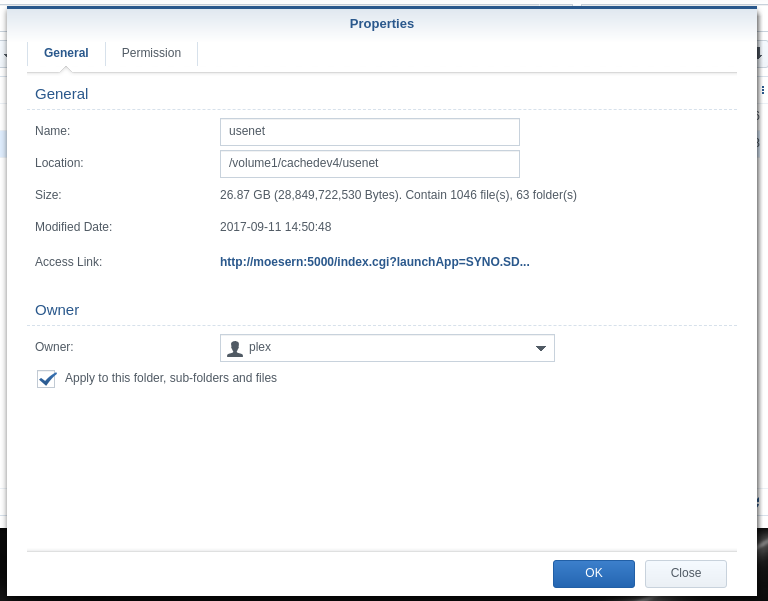Click the modified date 2017-09-11 14:50:48

point(276,227)
